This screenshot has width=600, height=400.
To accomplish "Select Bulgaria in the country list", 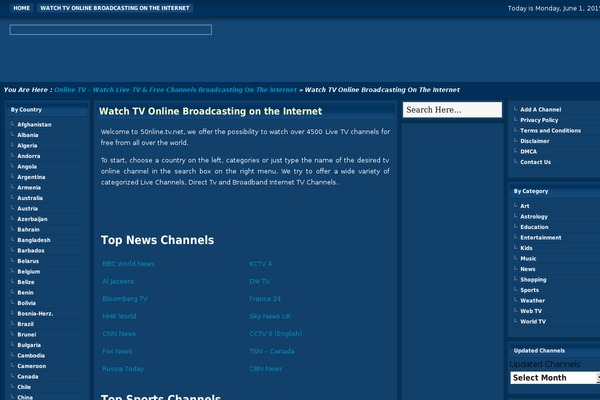I will click(29, 345).
